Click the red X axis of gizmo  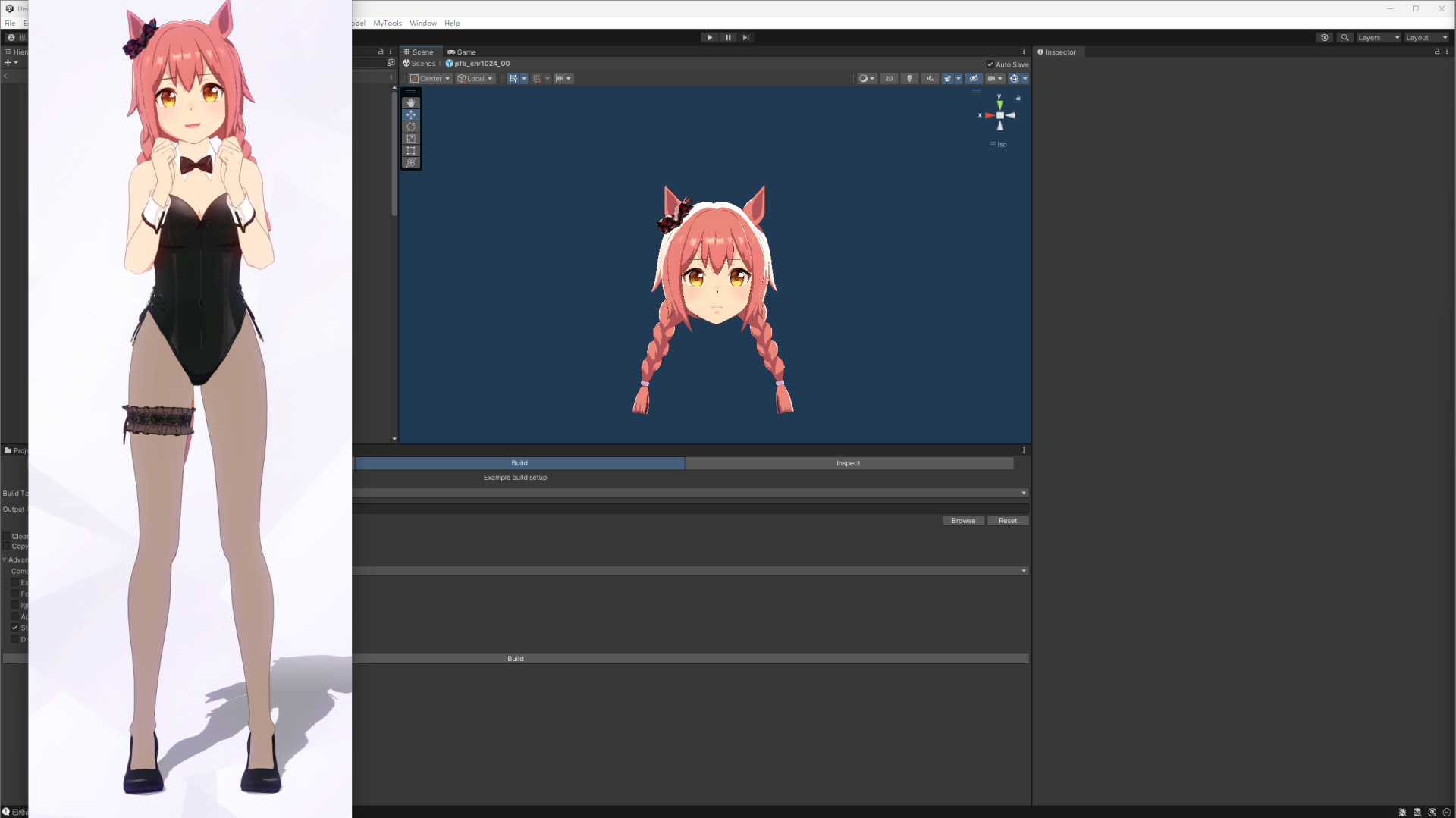point(988,115)
